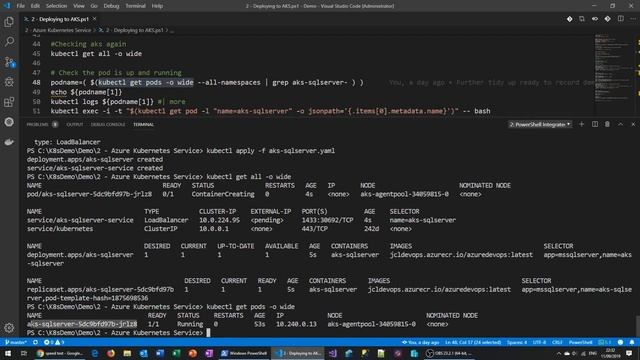640x360 pixels.
Task: Change the Spaces: 4 indentation setting
Action: pyautogui.click(x=517, y=342)
